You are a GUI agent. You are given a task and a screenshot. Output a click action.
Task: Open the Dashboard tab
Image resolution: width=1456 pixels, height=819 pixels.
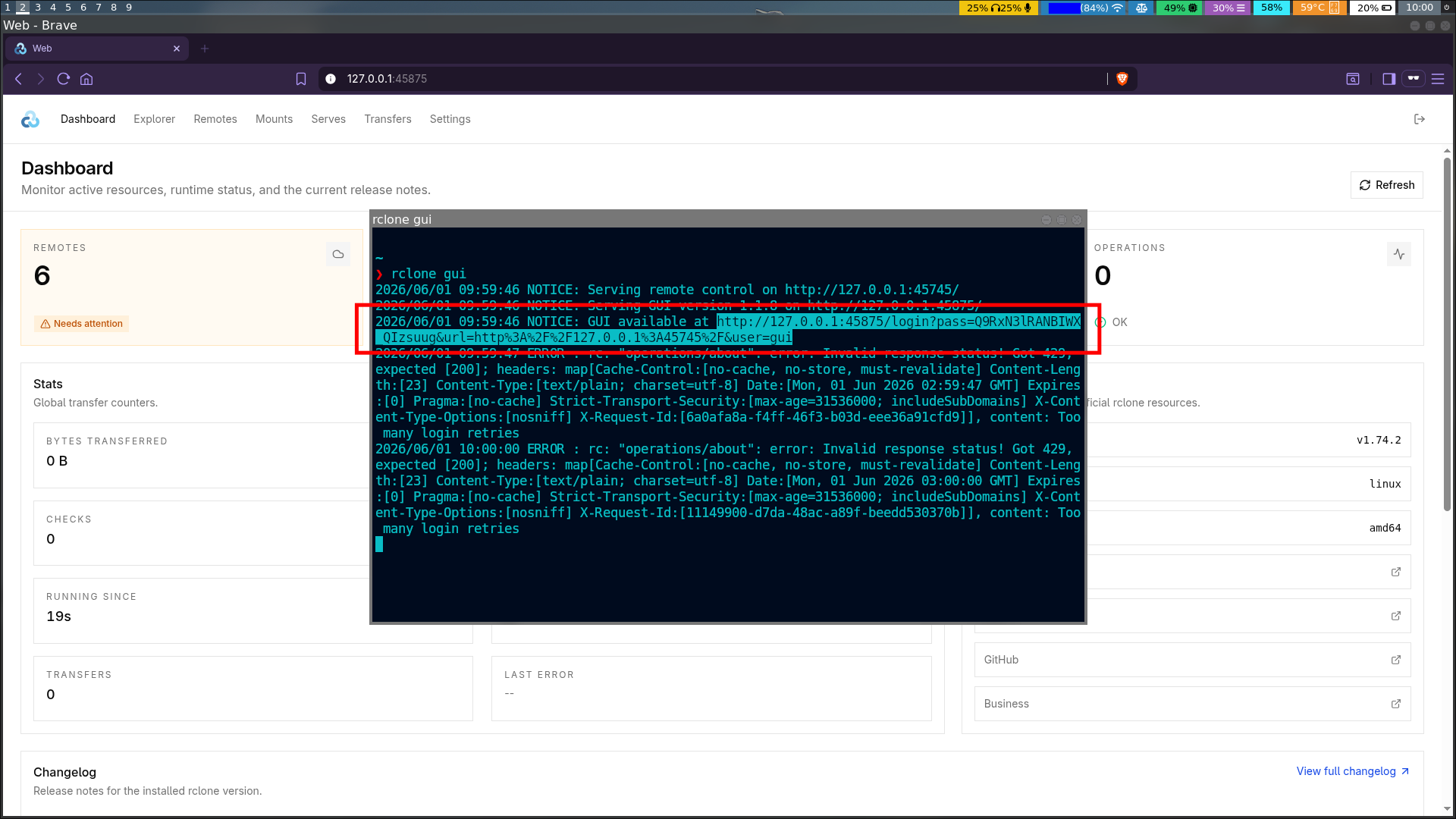coord(88,119)
